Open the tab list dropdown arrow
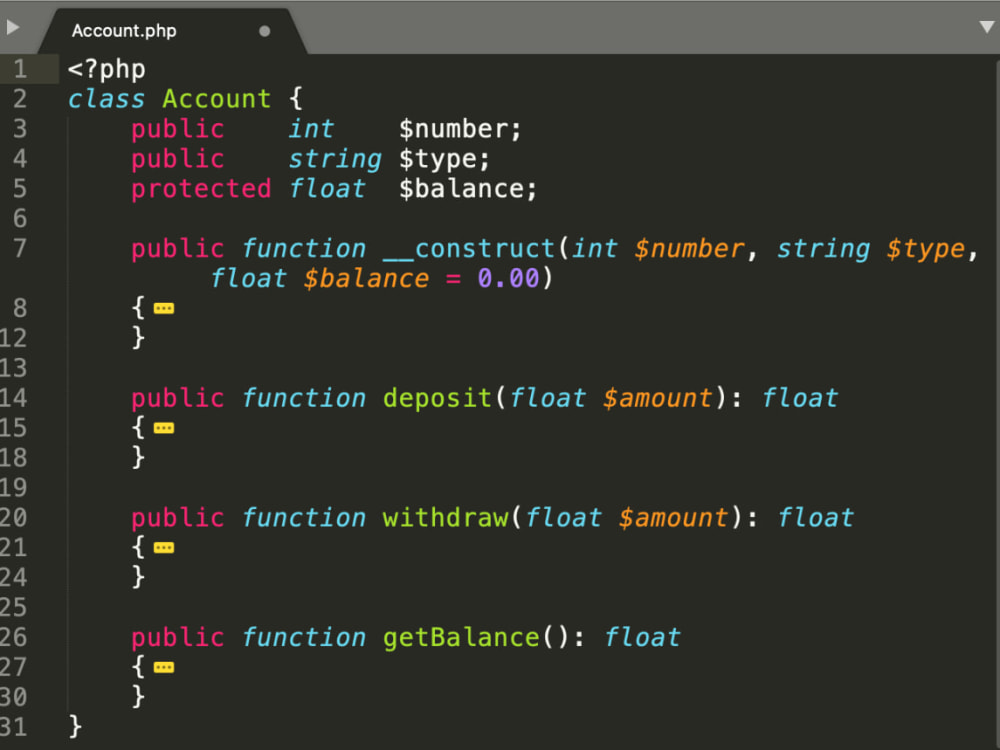The height and width of the screenshot is (750, 1000). (x=986, y=27)
